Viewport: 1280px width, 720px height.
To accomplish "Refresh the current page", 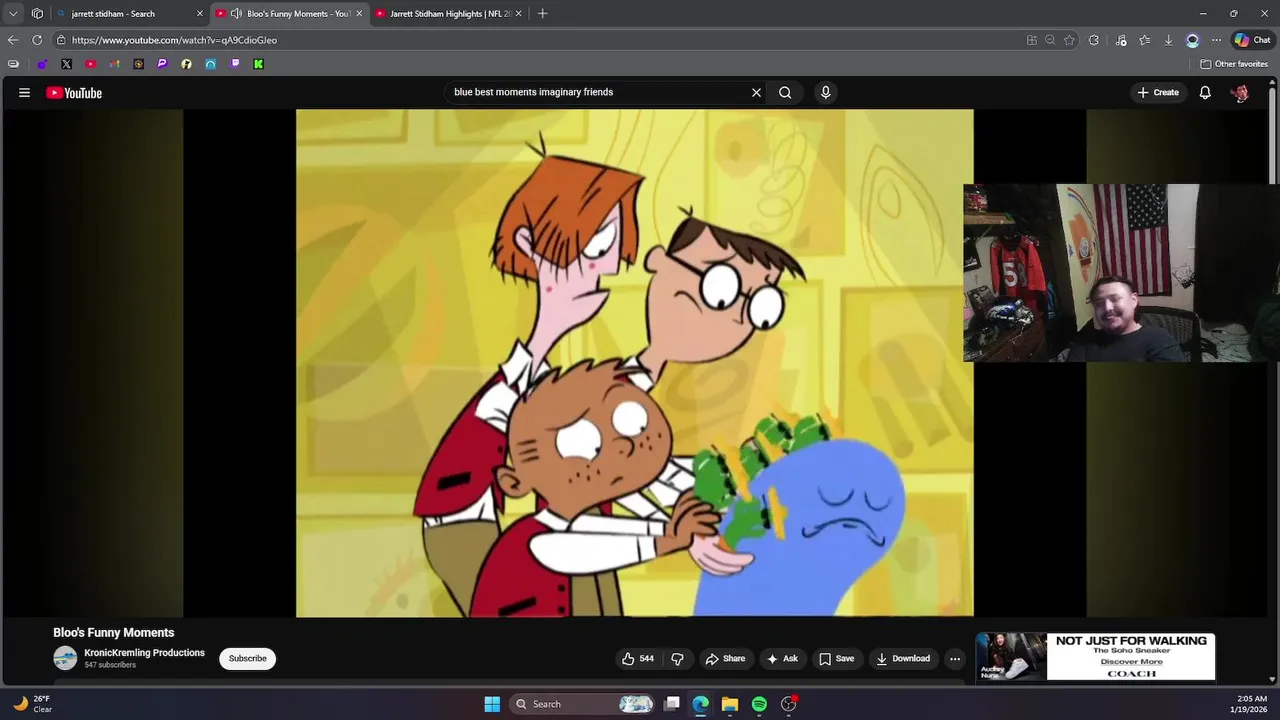I will pos(37,40).
